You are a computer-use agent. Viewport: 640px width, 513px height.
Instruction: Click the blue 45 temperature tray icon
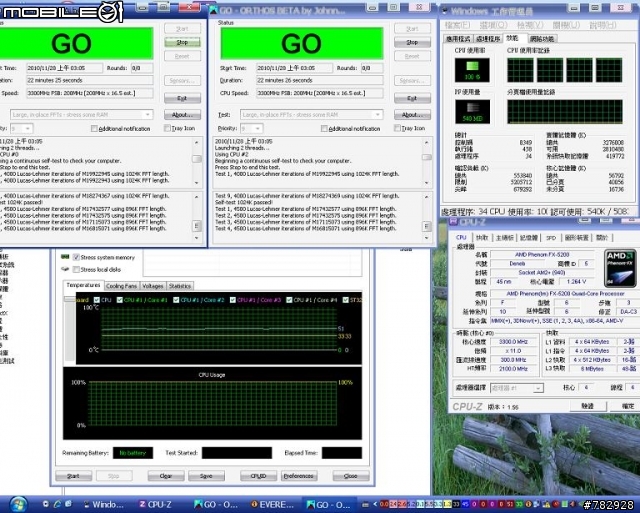(x=465, y=504)
